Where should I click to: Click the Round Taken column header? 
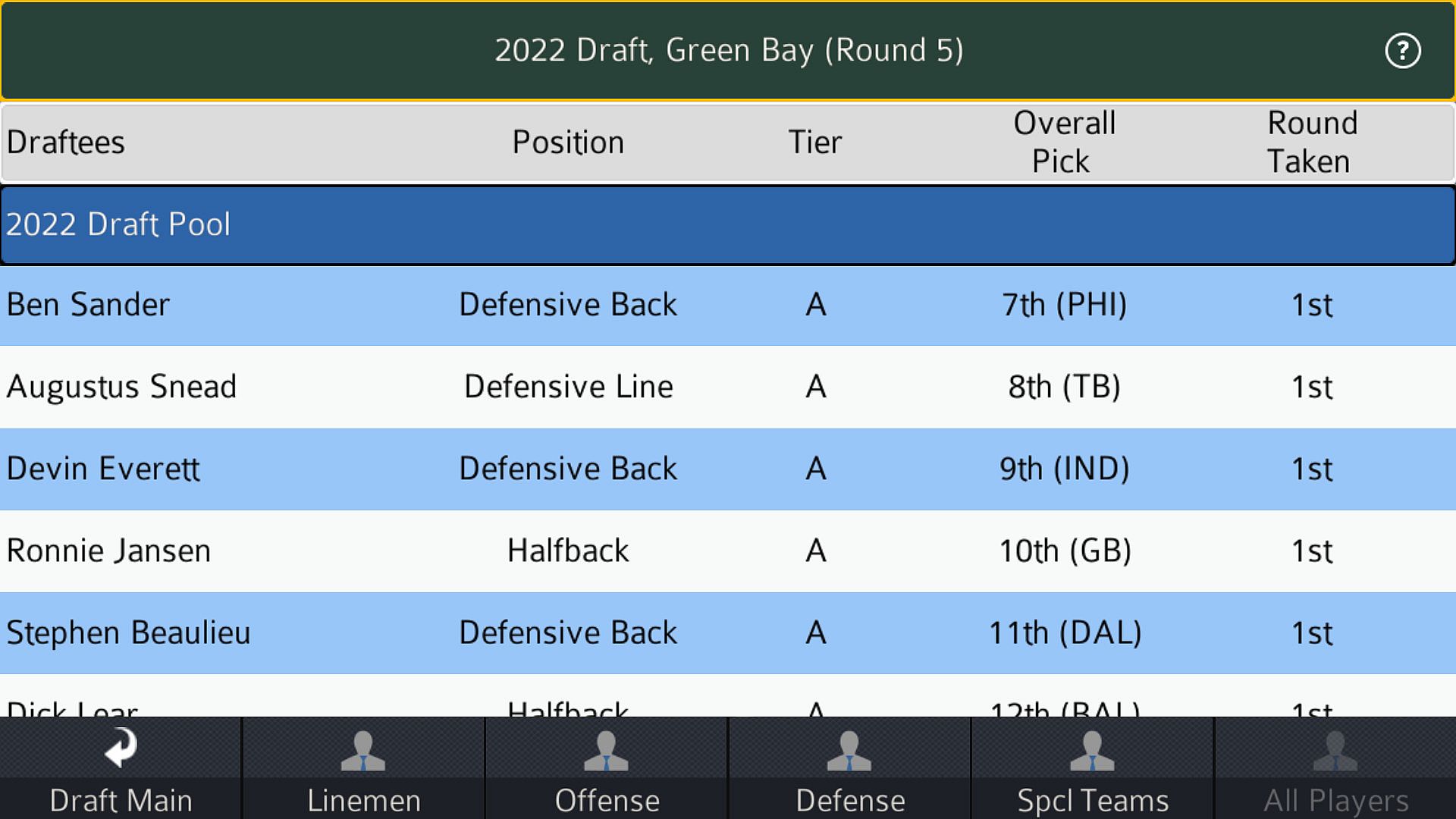1312,143
